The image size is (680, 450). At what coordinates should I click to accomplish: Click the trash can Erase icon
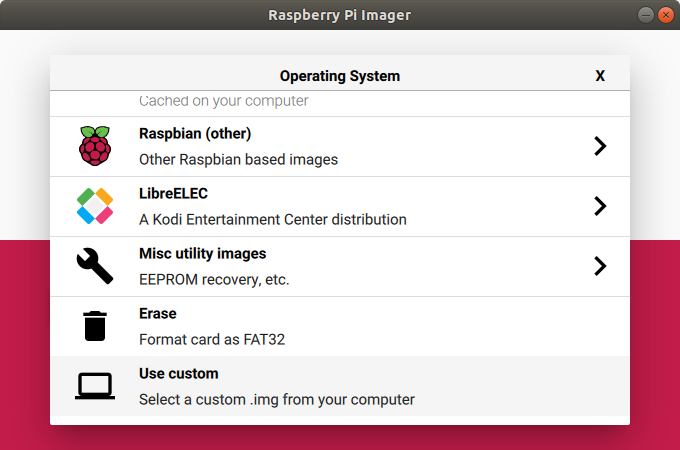click(95, 326)
